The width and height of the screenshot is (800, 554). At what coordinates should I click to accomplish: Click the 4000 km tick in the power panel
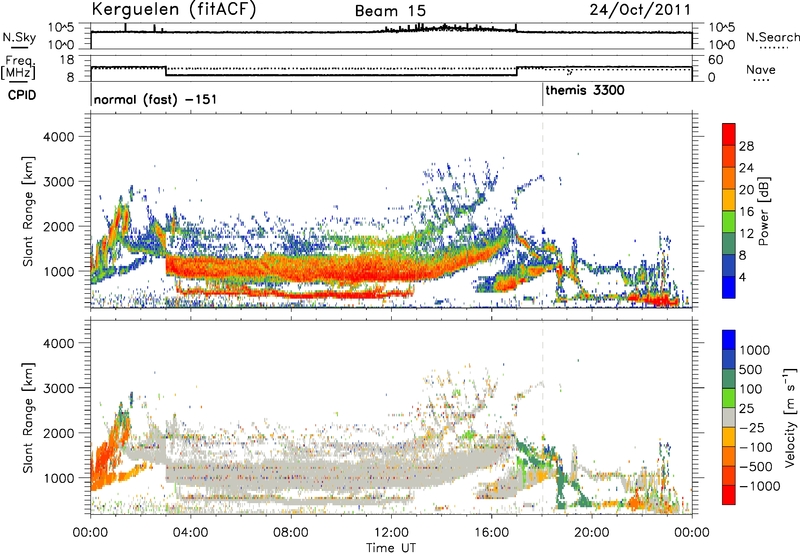point(59,137)
